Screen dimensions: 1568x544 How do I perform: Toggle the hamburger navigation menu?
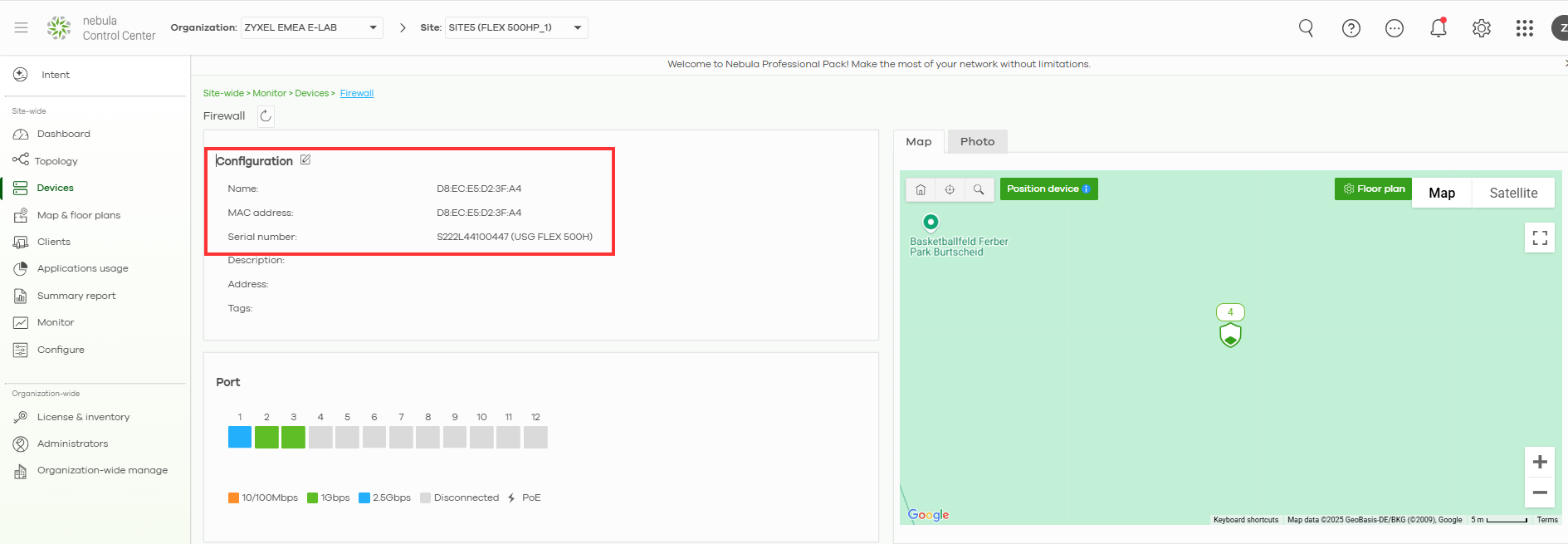(22, 27)
